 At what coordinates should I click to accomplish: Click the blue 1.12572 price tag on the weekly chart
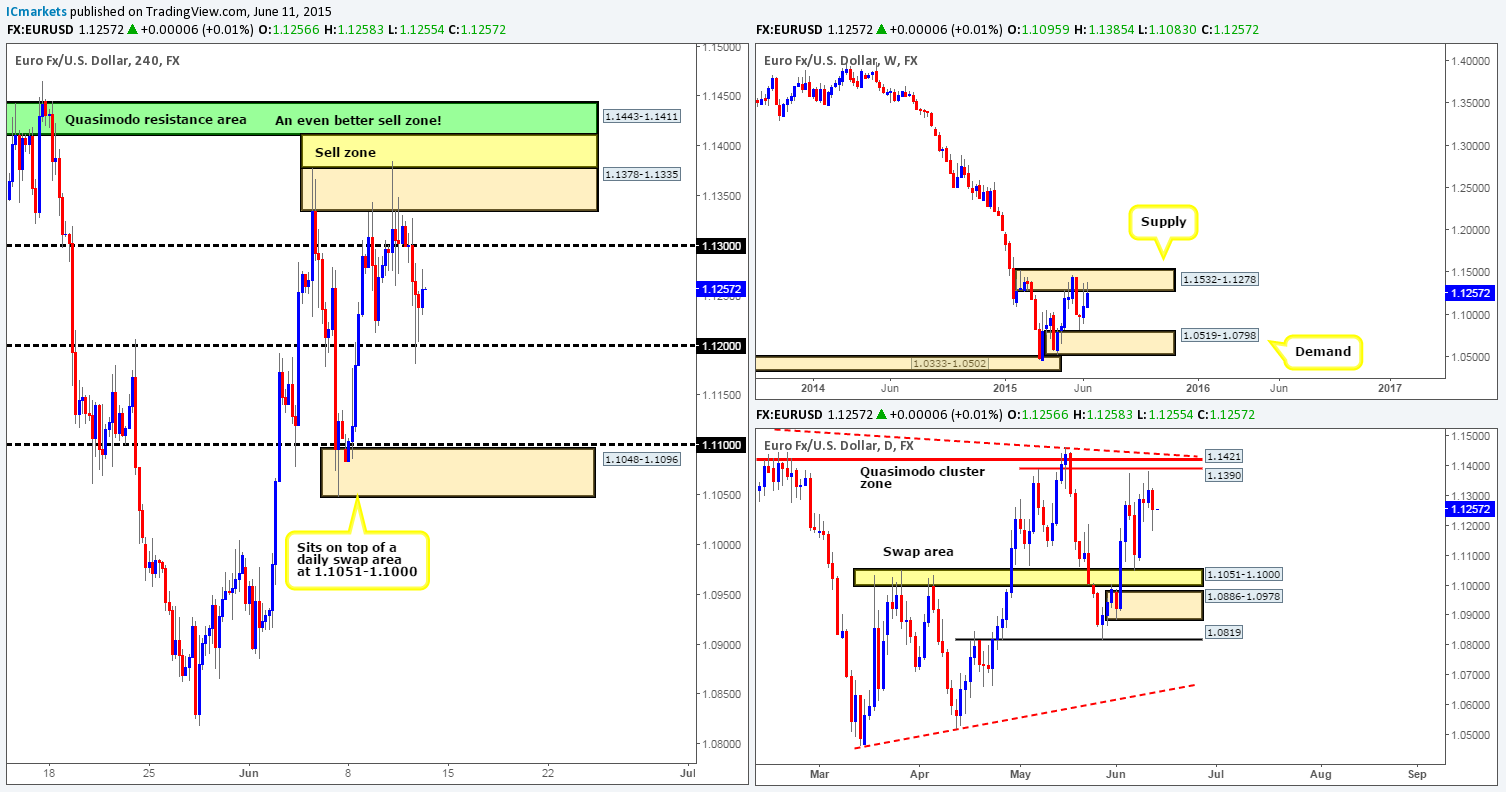1470,293
